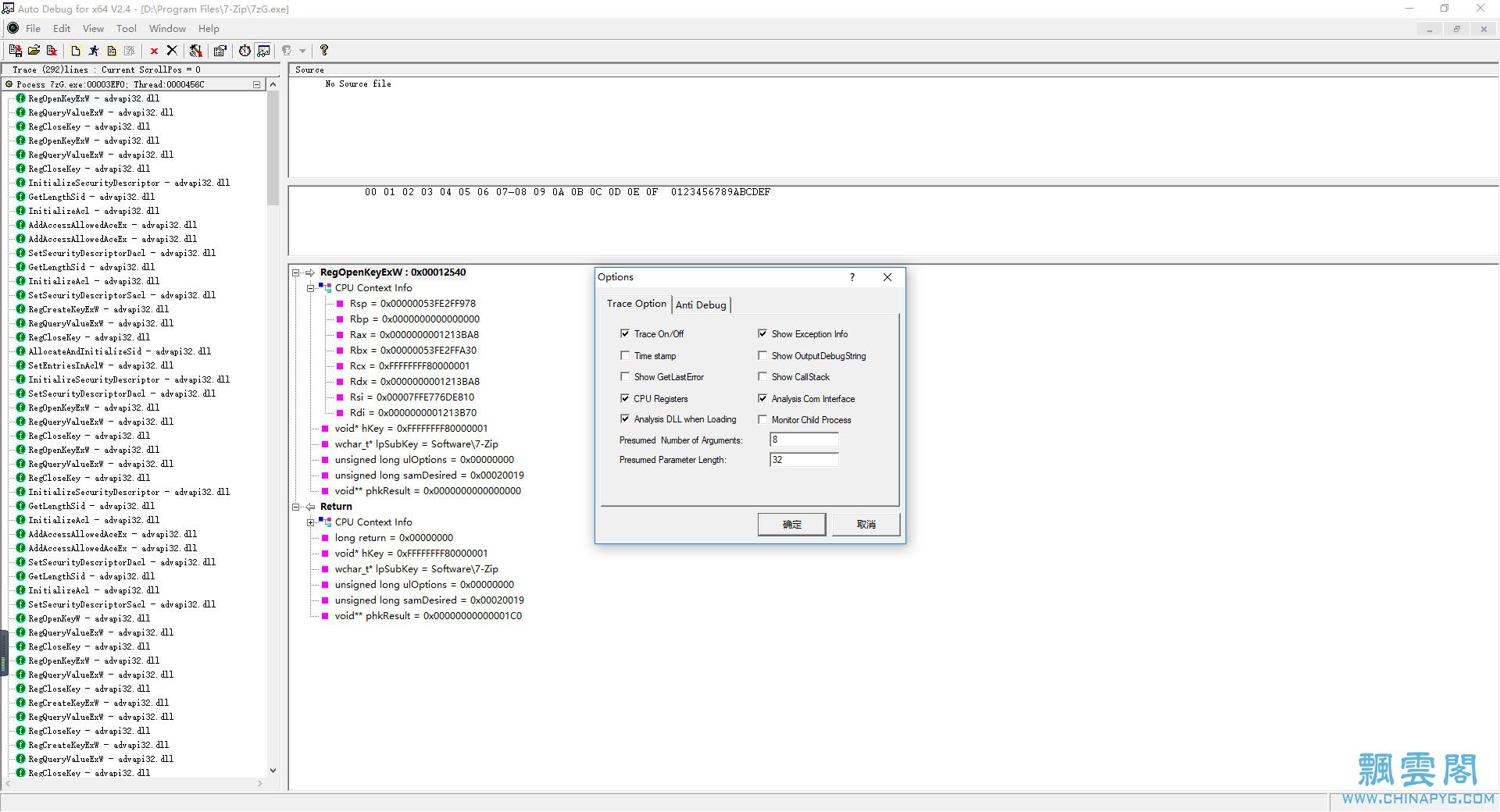Select the AllocateAndInitializeSid trace row
This screenshot has width=1500, height=812.
click(120, 351)
